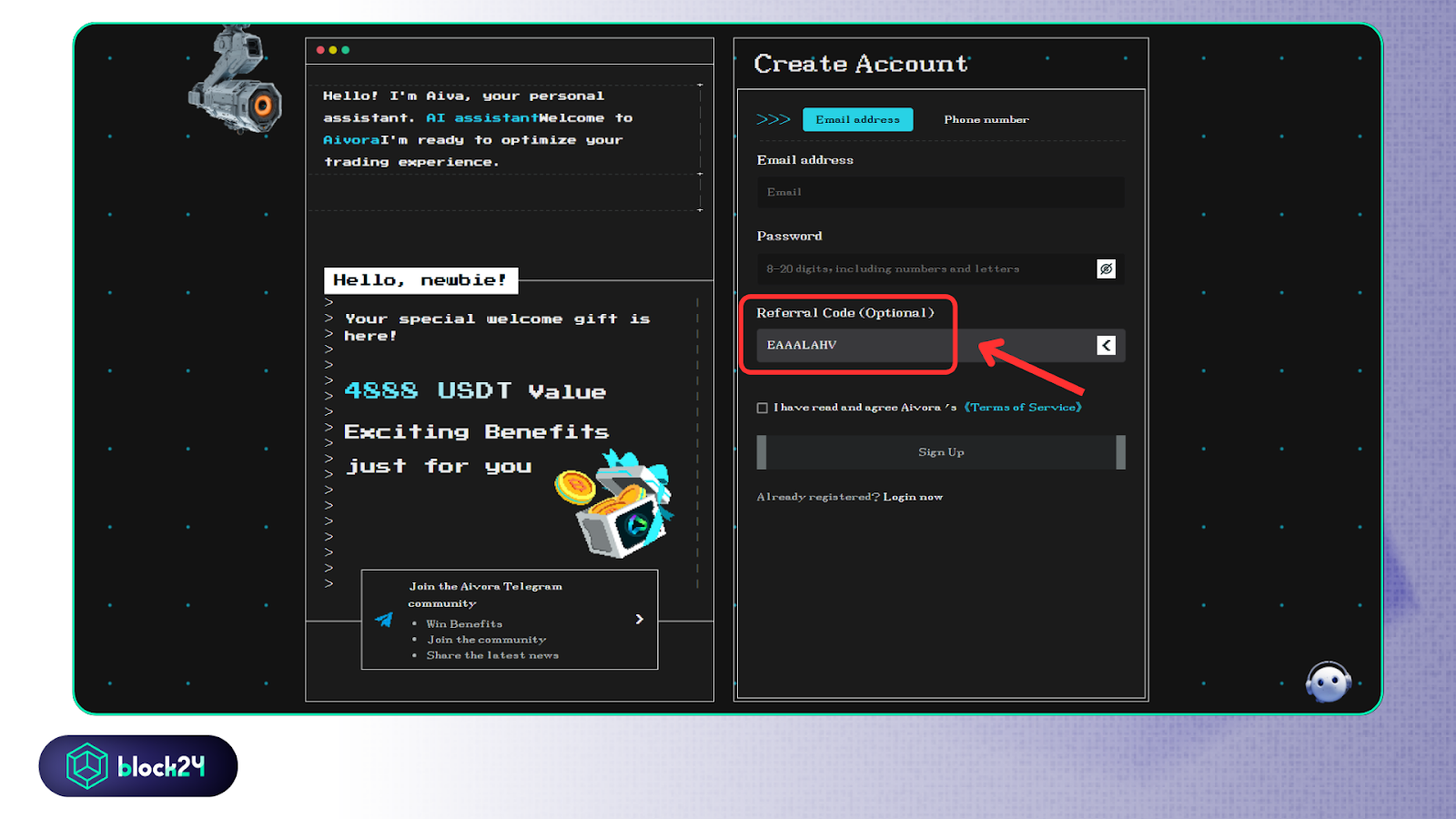Focus the Email input field
This screenshot has width=1456, height=819.
click(940, 192)
